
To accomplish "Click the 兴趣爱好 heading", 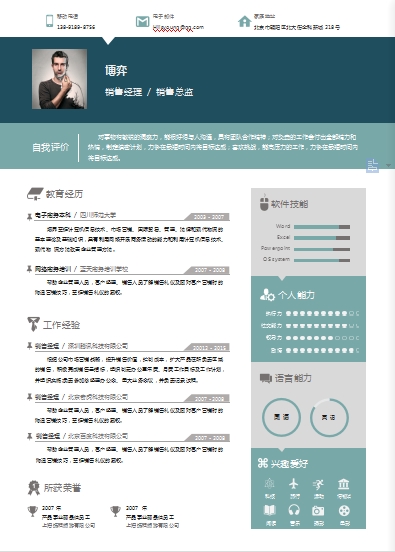I will click(x=289, y=464).
